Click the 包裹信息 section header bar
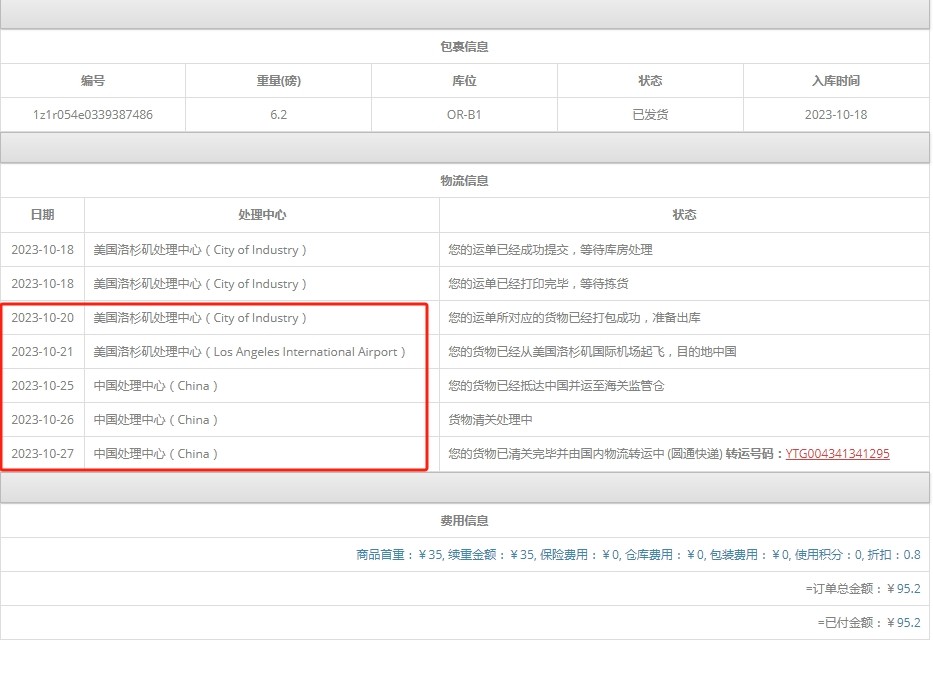The width and height of the screenshot is (933, 678). coord(466,46)
